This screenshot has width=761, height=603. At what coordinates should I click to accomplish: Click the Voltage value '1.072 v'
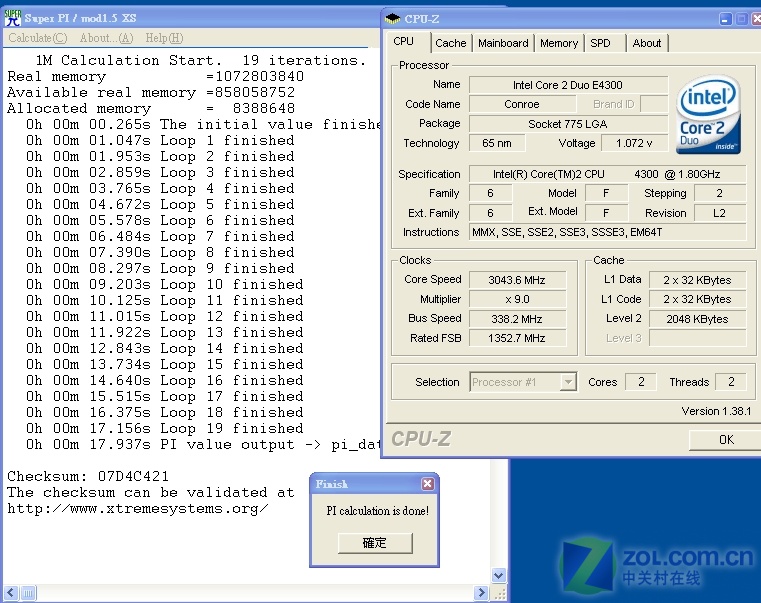(x=634, y=143)
